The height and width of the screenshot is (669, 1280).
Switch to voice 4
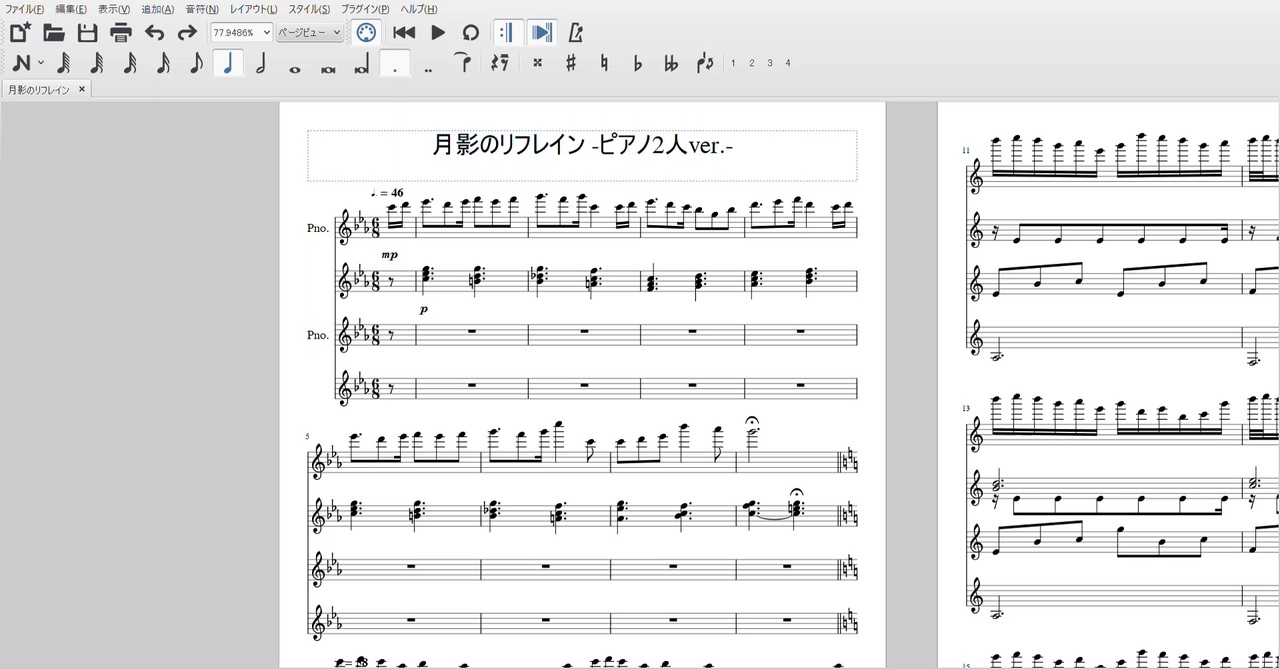tap(788, 63)
